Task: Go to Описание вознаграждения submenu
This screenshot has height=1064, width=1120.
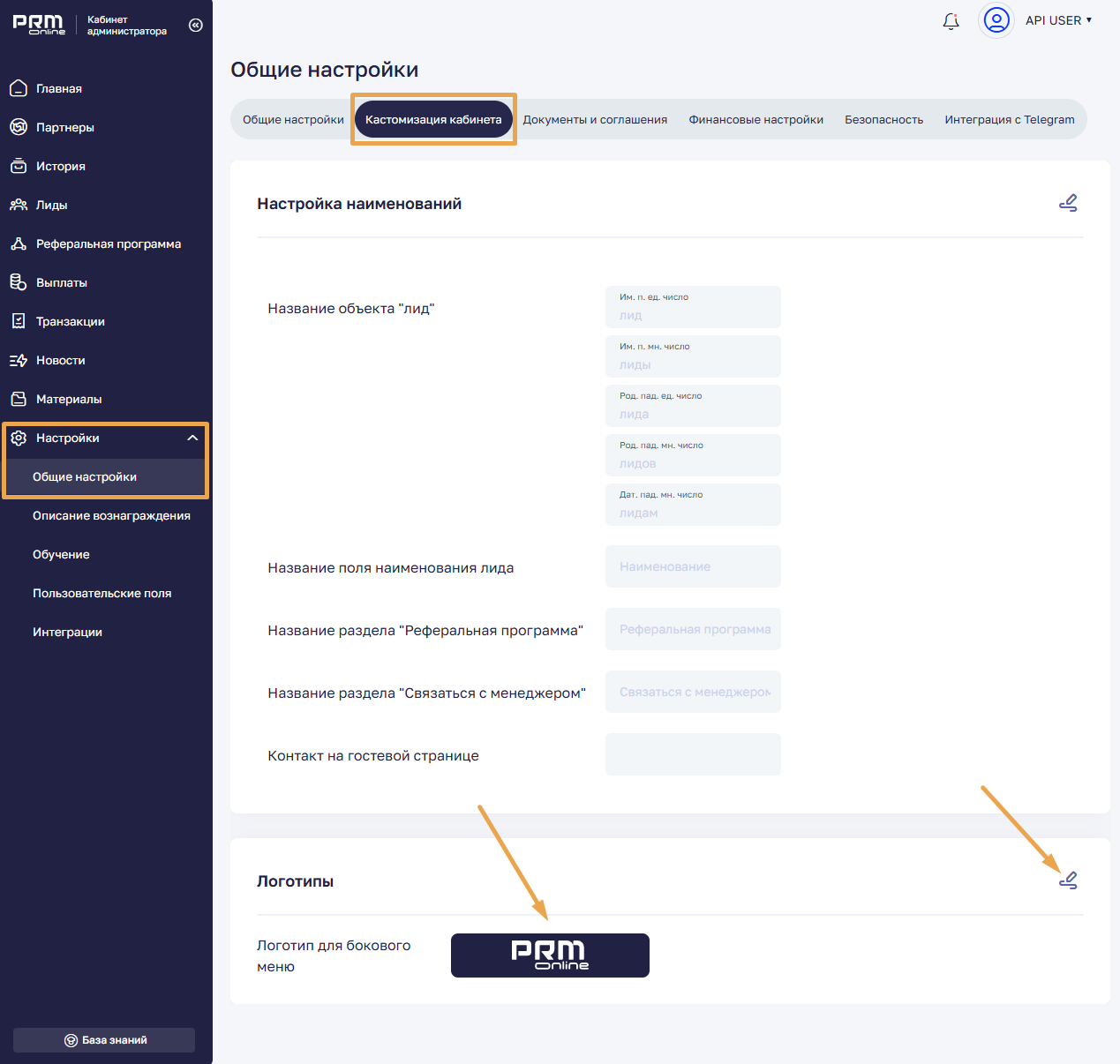Action: [111, 515]
